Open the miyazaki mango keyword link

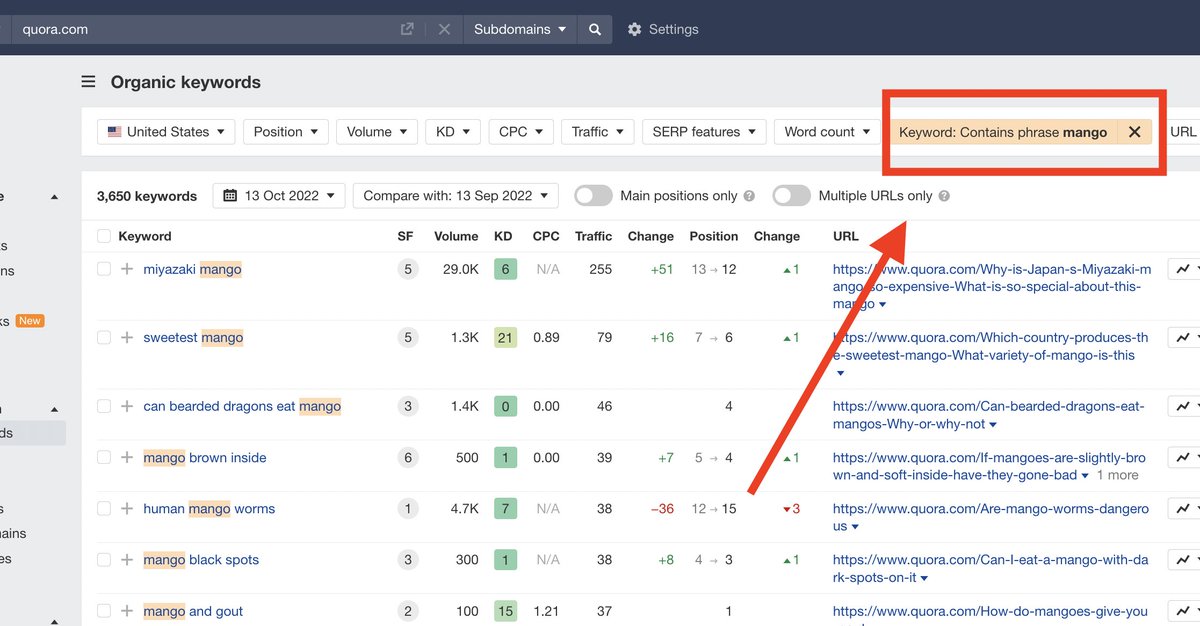tap(192, 269)
